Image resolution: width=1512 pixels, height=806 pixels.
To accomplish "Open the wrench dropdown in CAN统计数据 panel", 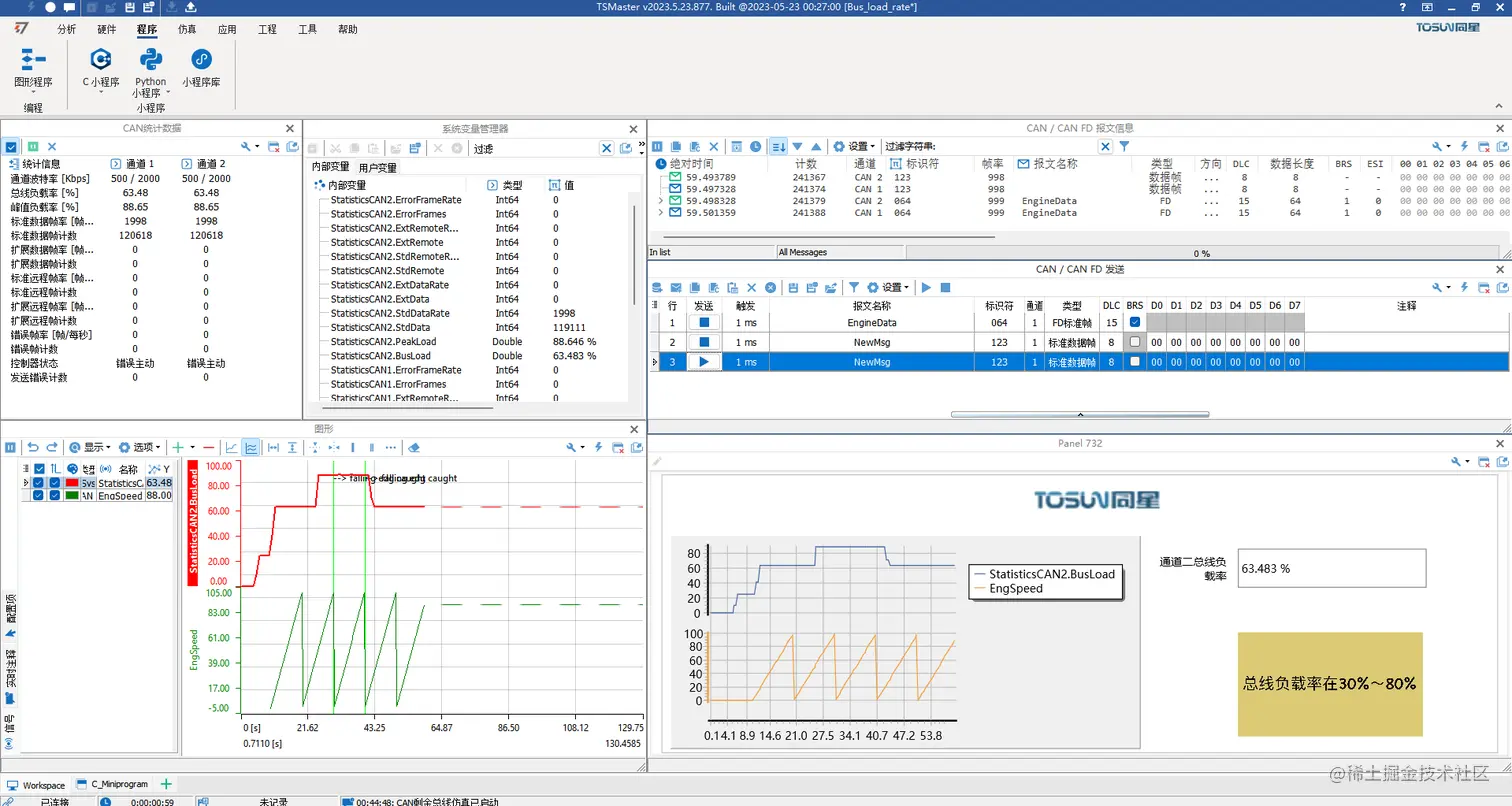I will 250,146.
